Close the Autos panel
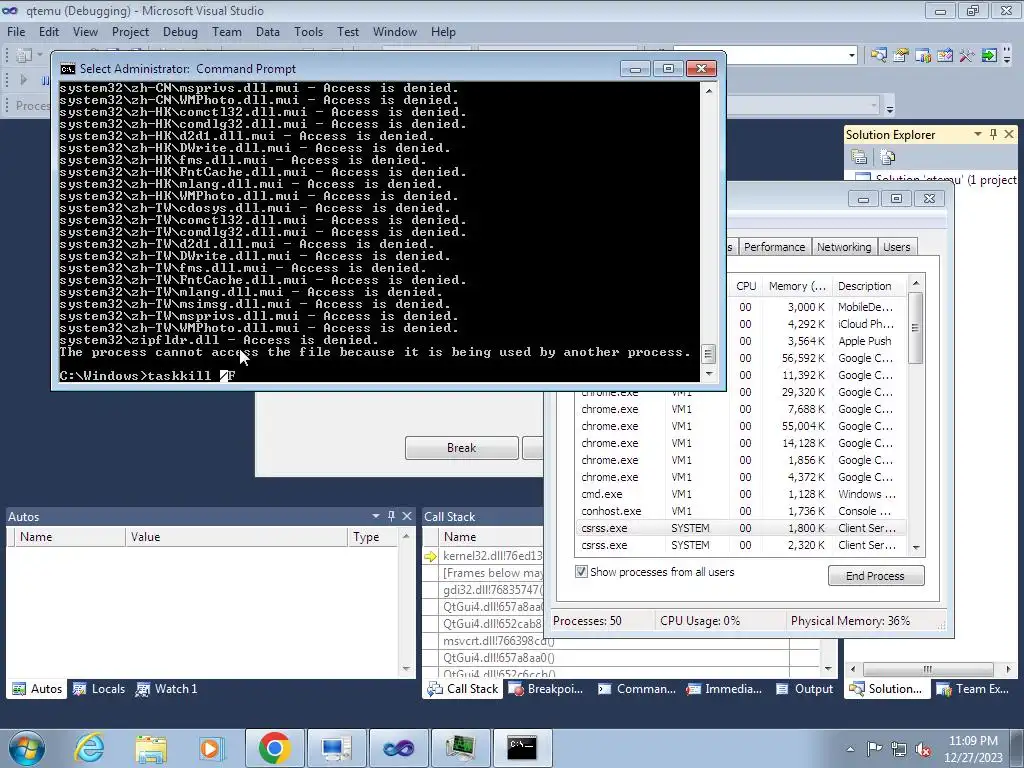 [407, 516]
